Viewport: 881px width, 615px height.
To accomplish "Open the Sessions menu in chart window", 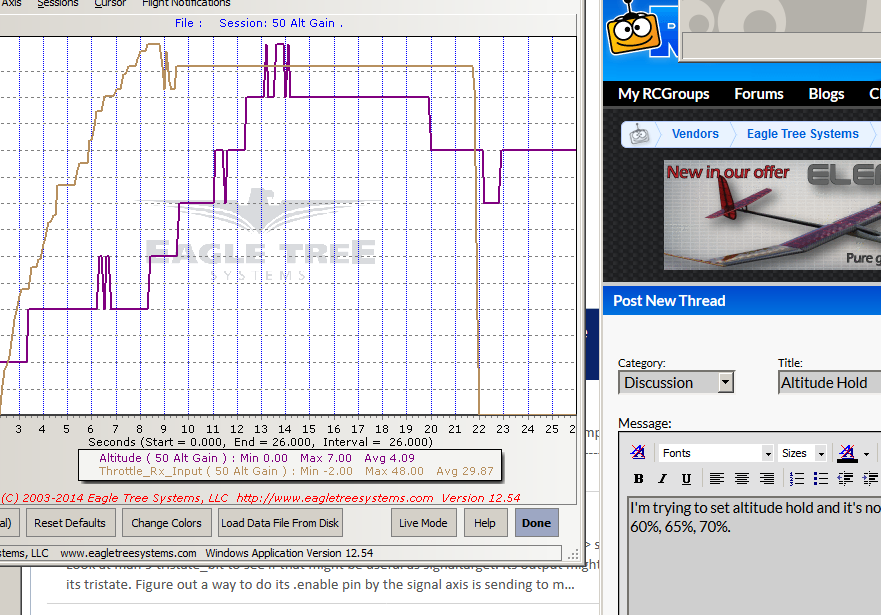I will tap(57, 4).
